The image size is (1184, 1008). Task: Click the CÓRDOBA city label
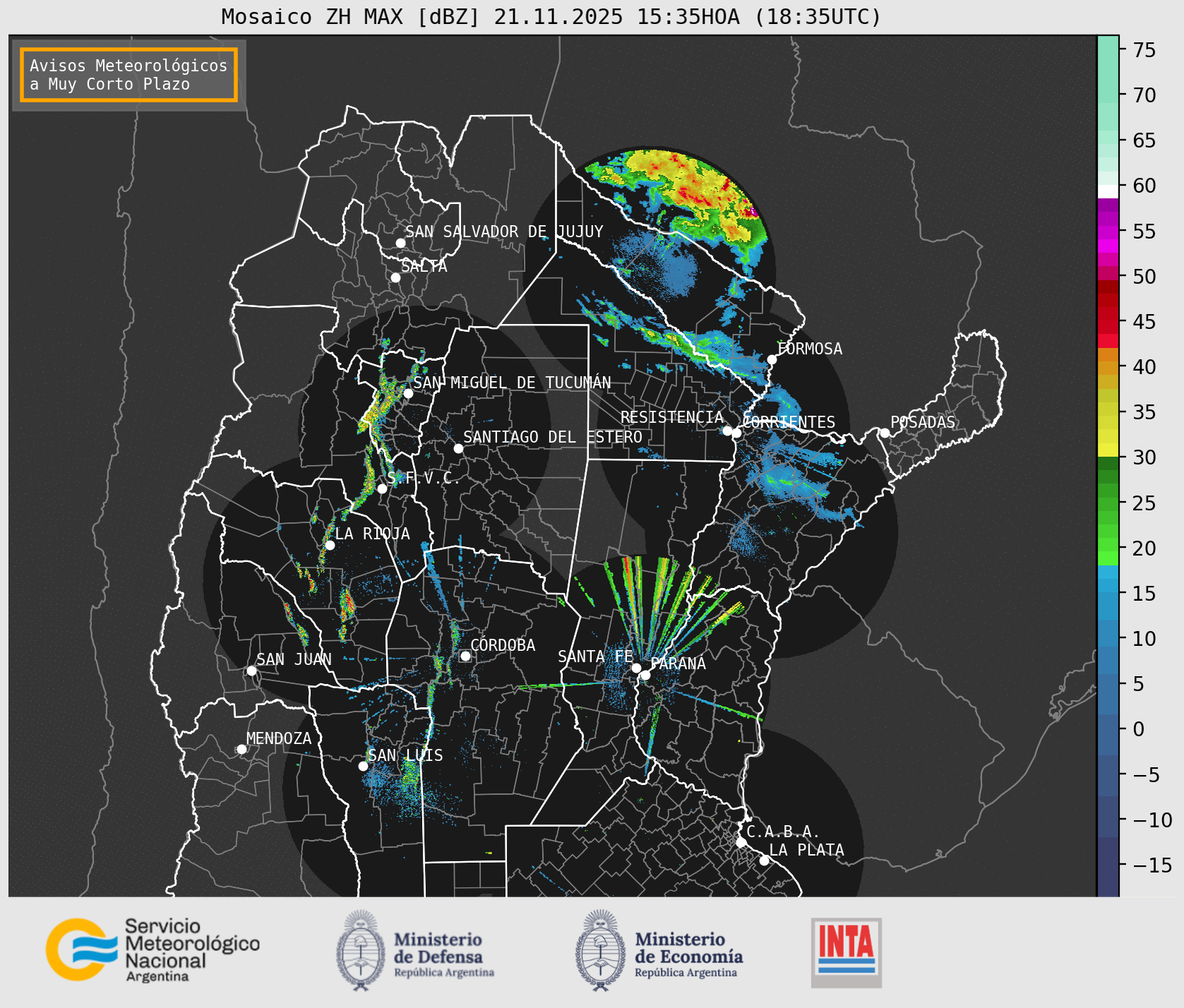(x=503, y=645)
